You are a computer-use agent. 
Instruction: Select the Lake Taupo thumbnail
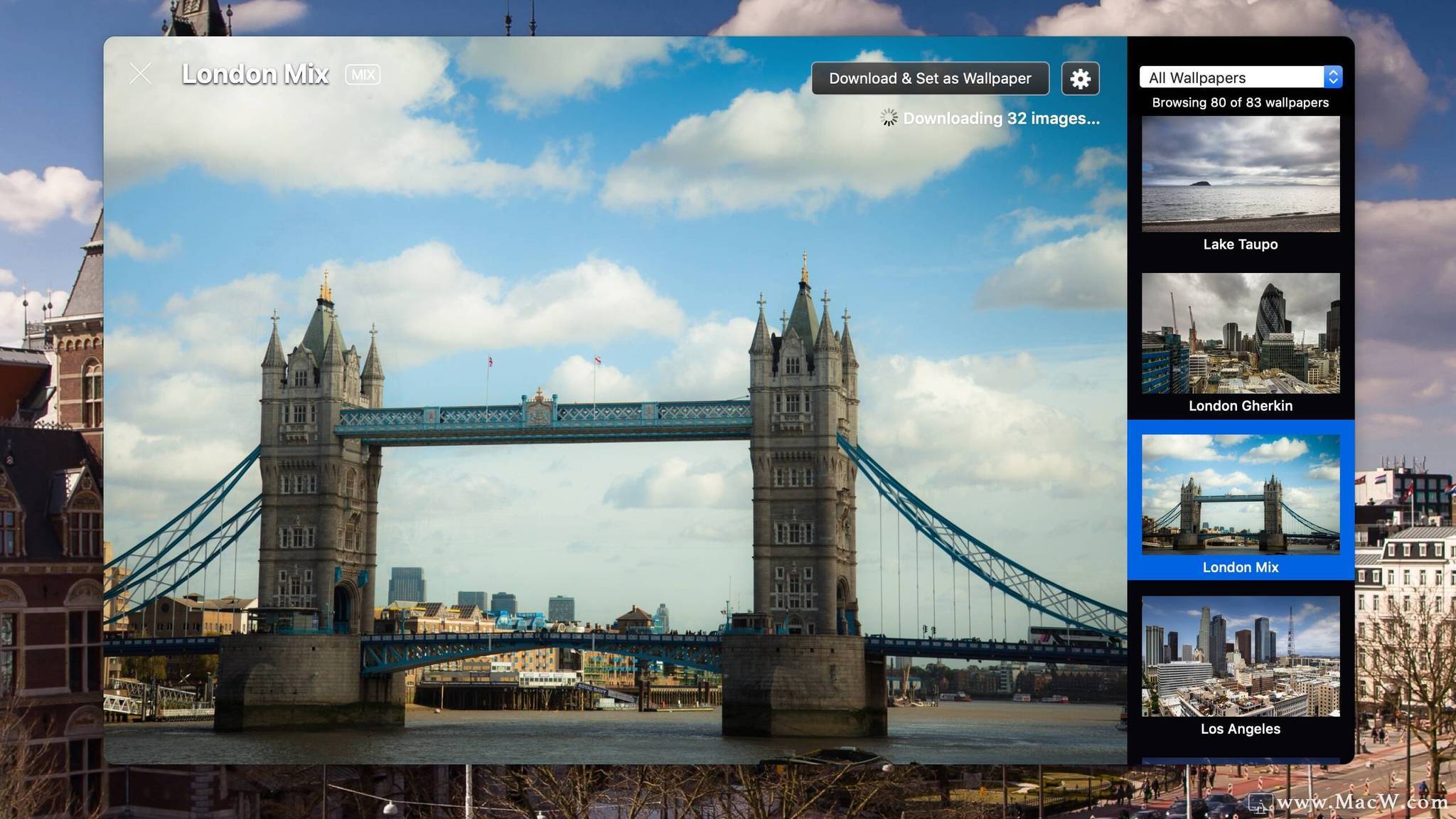point(1241,174)
